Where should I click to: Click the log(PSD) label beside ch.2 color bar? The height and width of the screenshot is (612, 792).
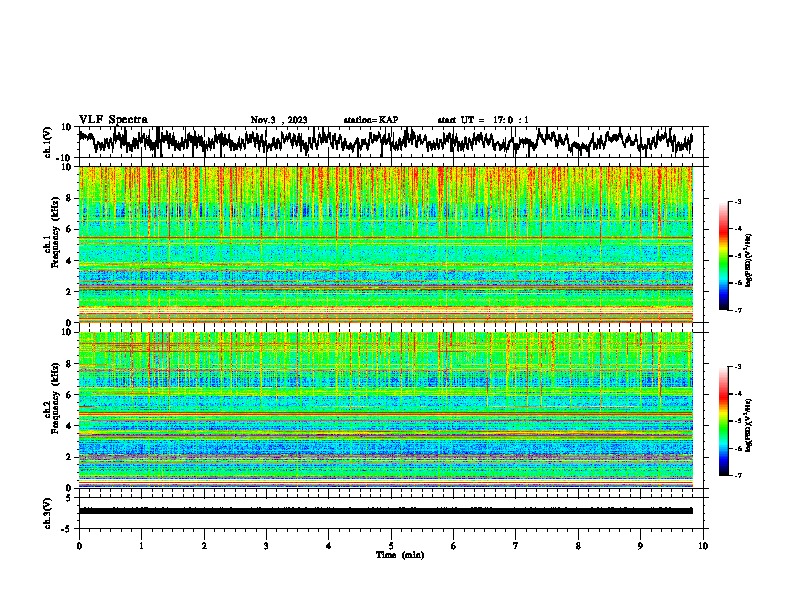(749, 425)
